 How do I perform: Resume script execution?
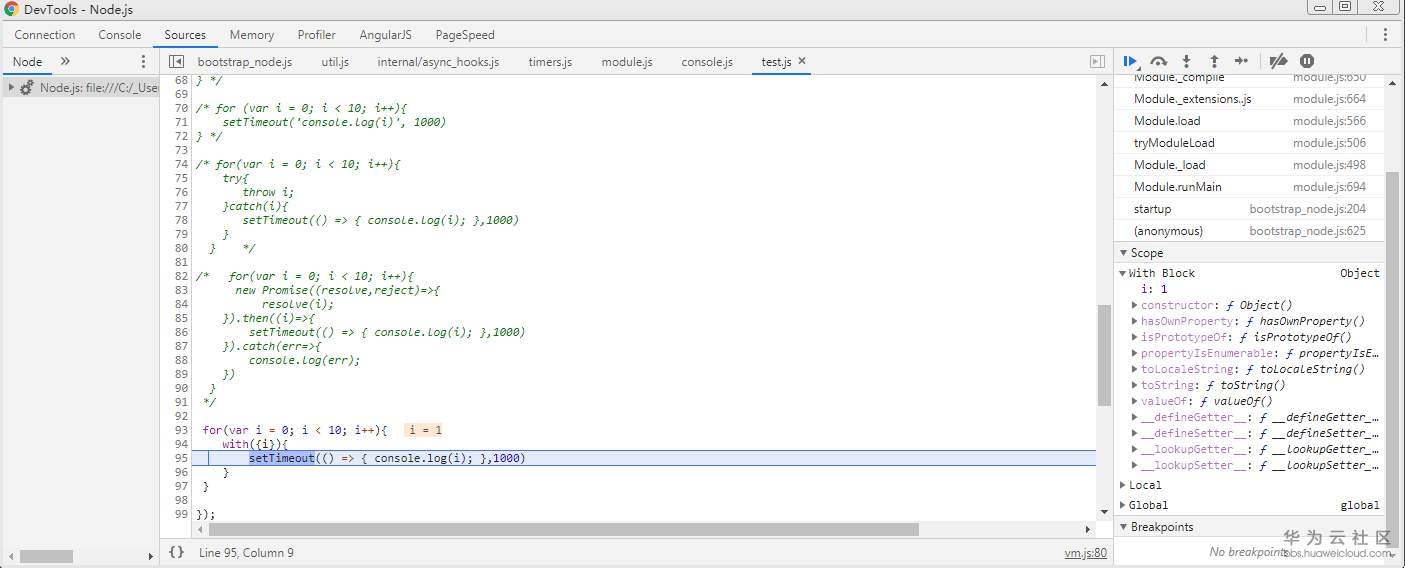(x=1130, y=61)
